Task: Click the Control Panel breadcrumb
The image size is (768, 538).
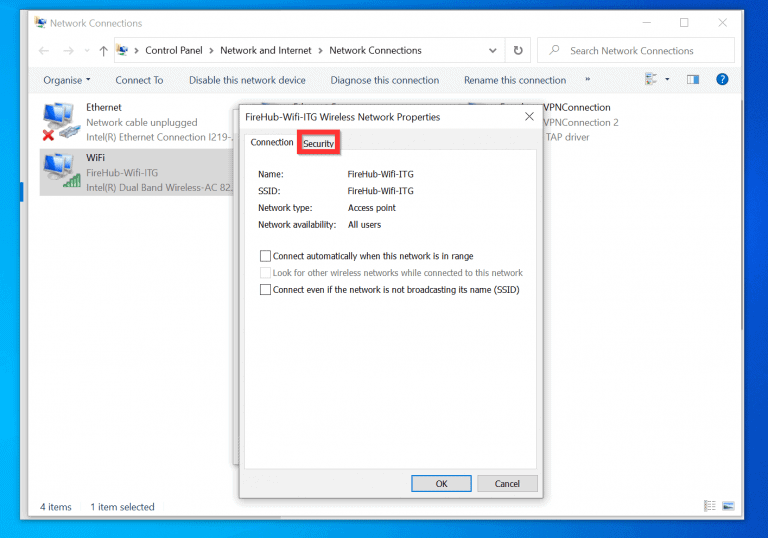Action: coord(174,50)
